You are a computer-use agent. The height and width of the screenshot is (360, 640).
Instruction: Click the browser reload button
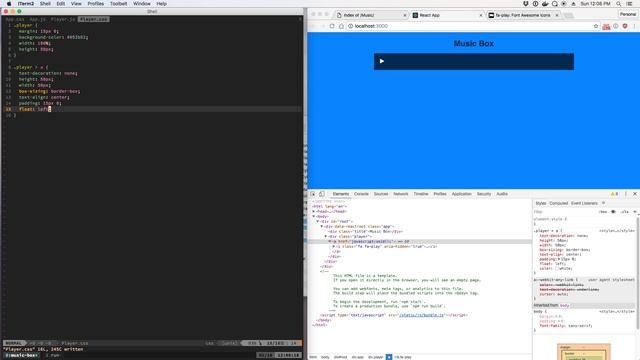pyautogui.click(x=332, y=26)
